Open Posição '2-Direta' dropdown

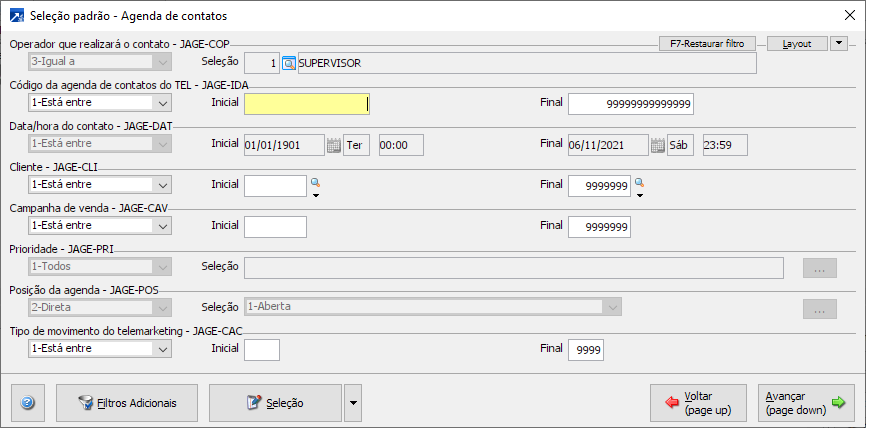pos(100,308)
